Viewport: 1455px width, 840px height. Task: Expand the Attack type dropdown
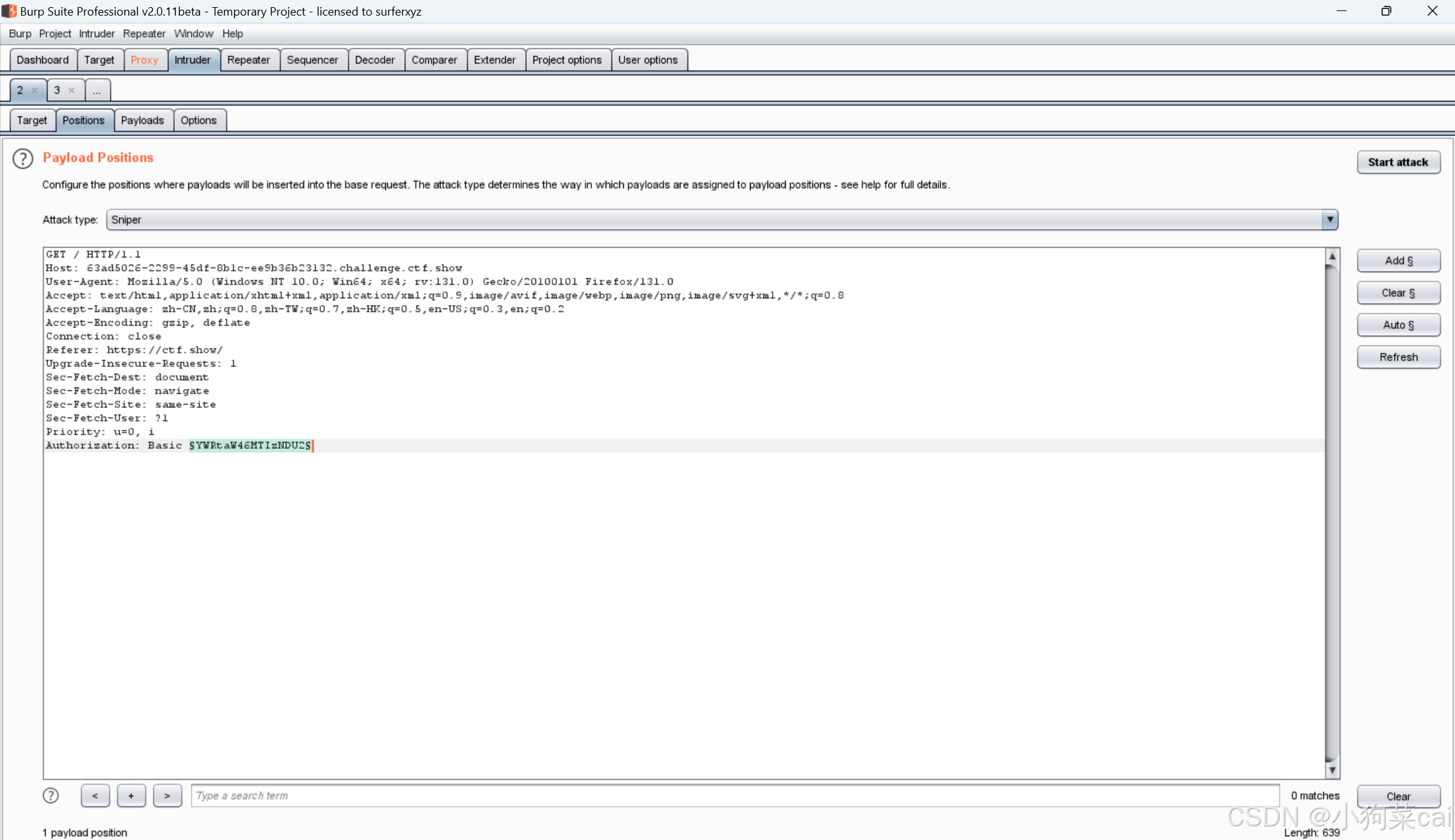coord(1330,220)
